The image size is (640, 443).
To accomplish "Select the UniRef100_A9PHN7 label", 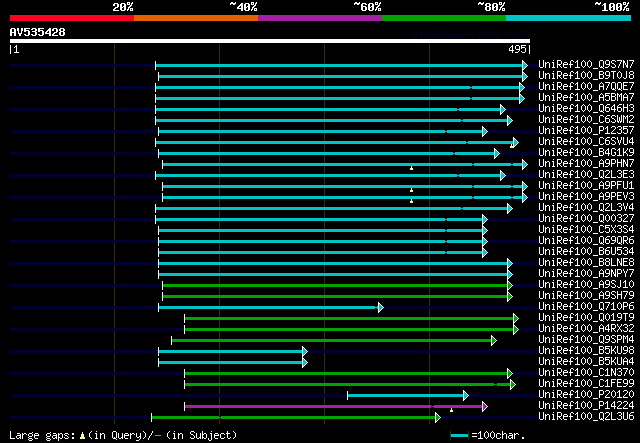I will pos(586,163).
